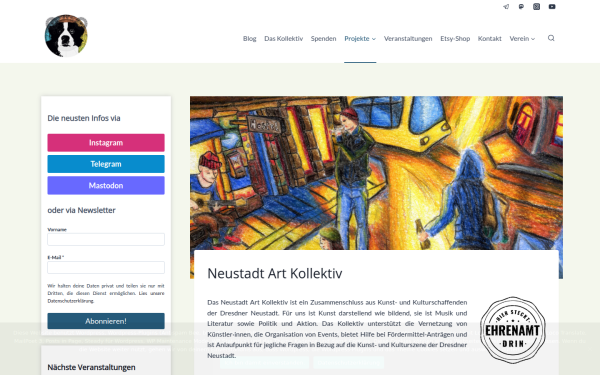Expand the Verein dropdown menu

click(x=522, y=38)
